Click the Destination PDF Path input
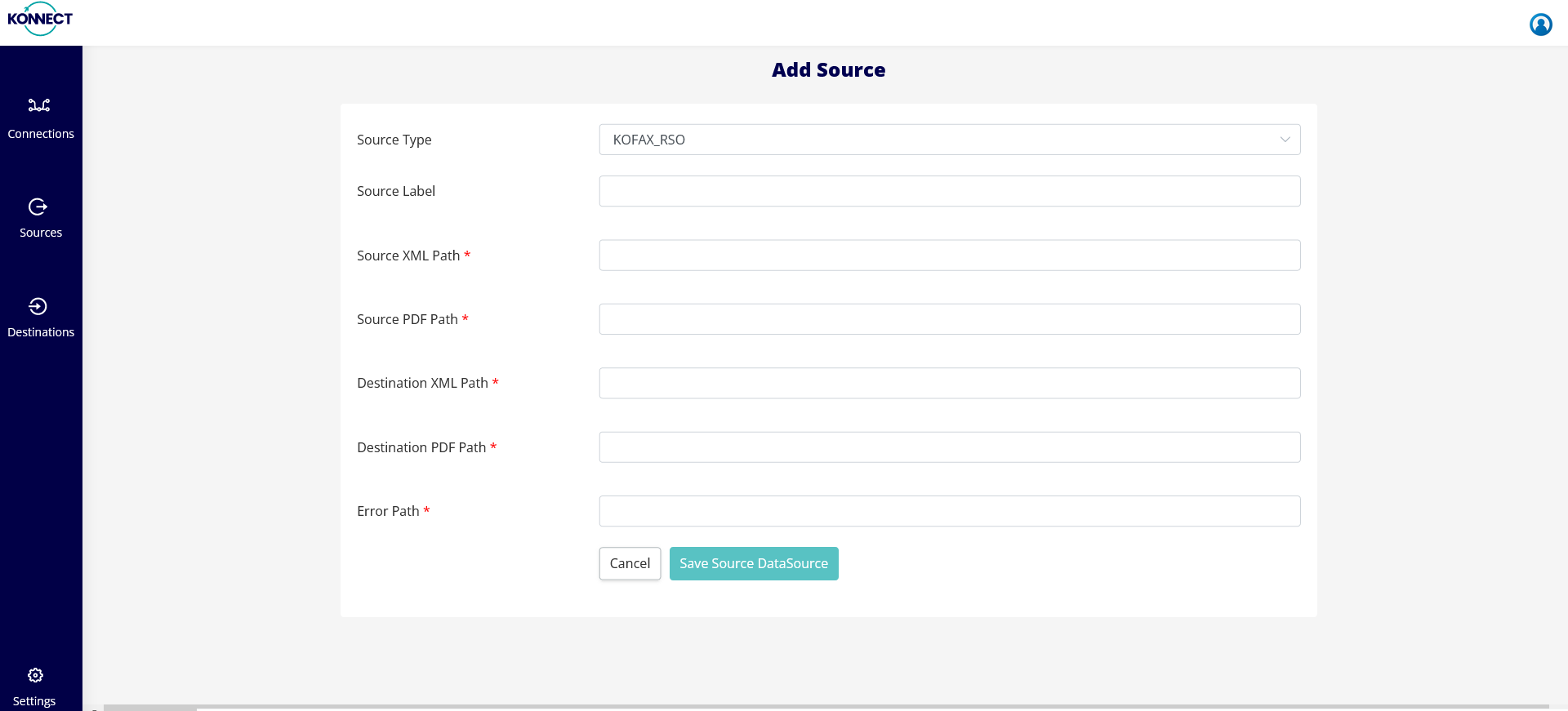The image size is (1568, 711). click(949, 447)
